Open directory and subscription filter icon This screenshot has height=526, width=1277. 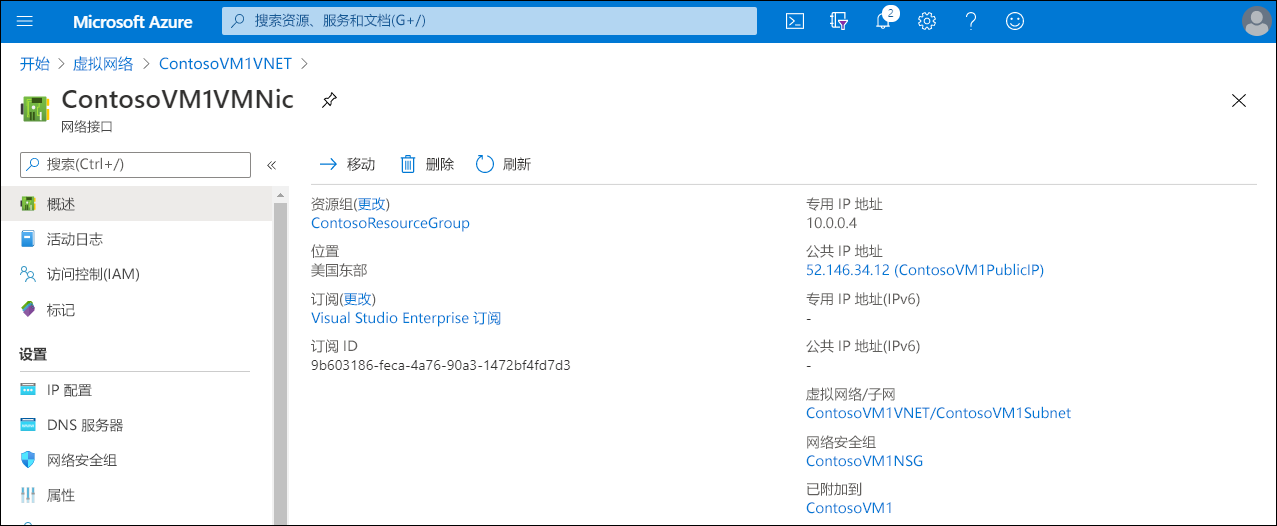(x=839, y=21)
